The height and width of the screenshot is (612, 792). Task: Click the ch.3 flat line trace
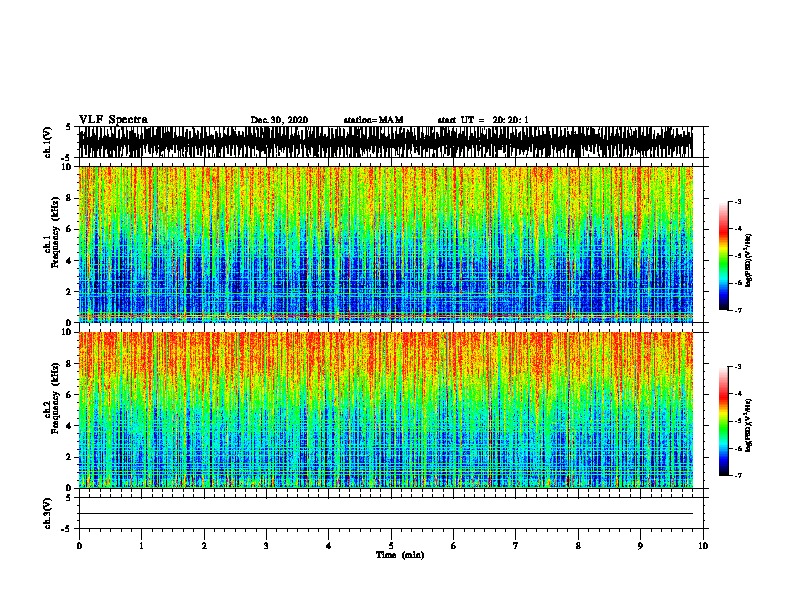386,514
